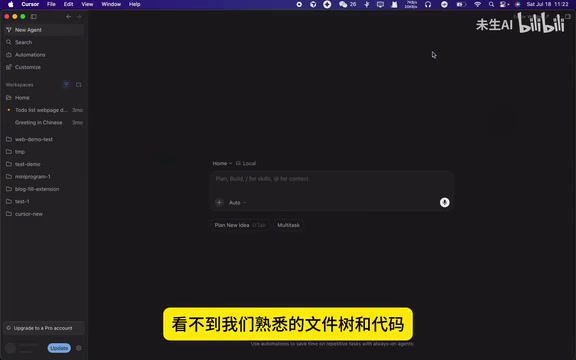Click the new folder icon next to Workspaces
The height and width of the screenshot is (360, 576).
[x=79, y=84]
